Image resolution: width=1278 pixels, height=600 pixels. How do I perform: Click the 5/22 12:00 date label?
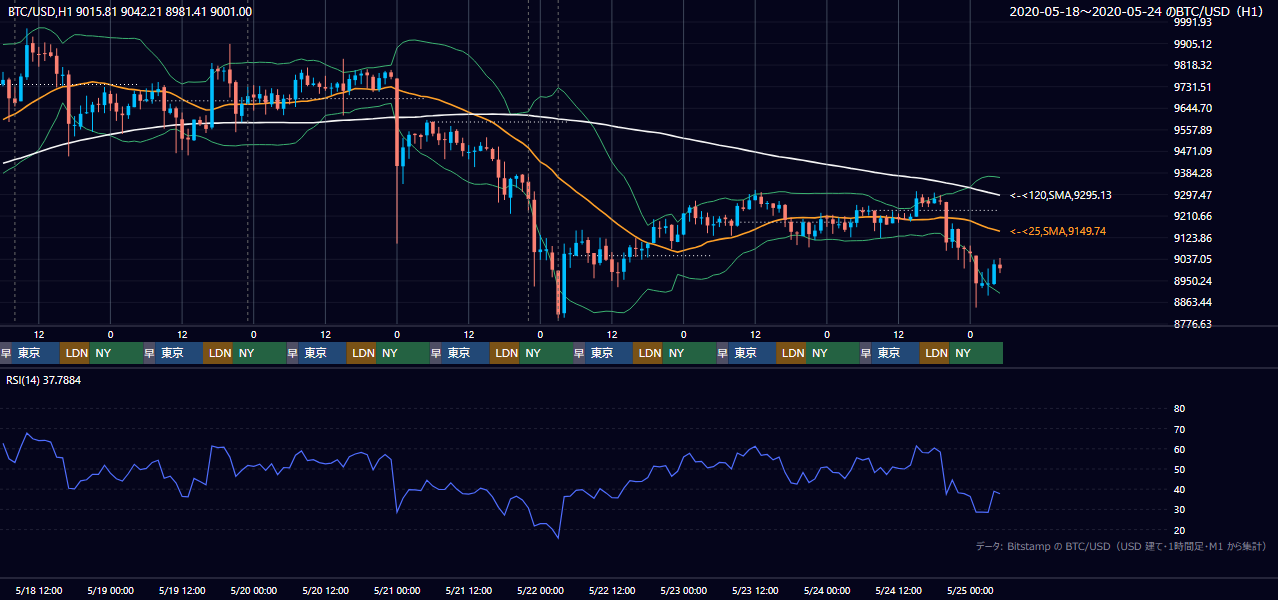pos(612,591)
